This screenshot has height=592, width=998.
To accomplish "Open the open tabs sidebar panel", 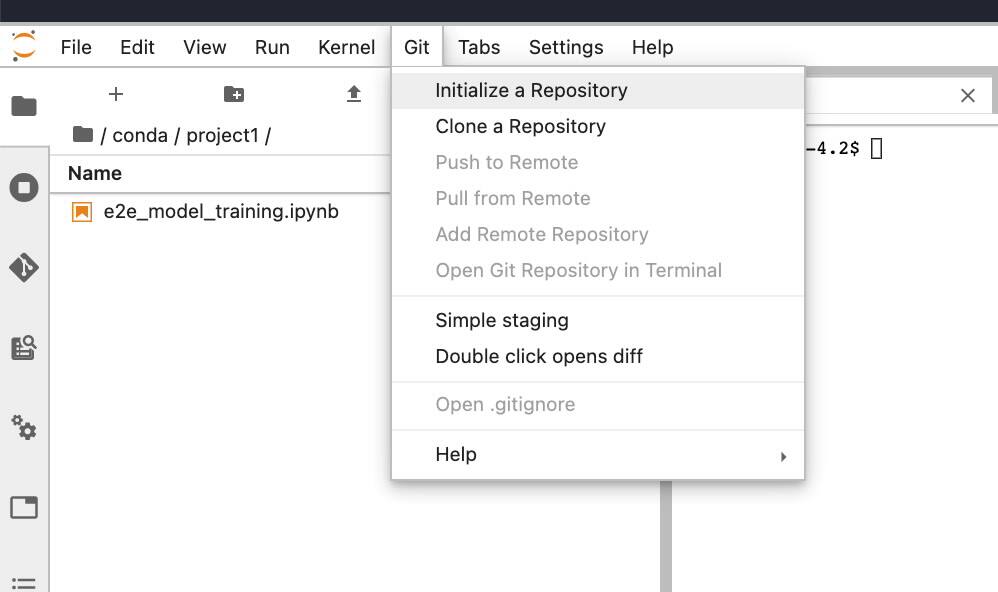I will point(24,508).
